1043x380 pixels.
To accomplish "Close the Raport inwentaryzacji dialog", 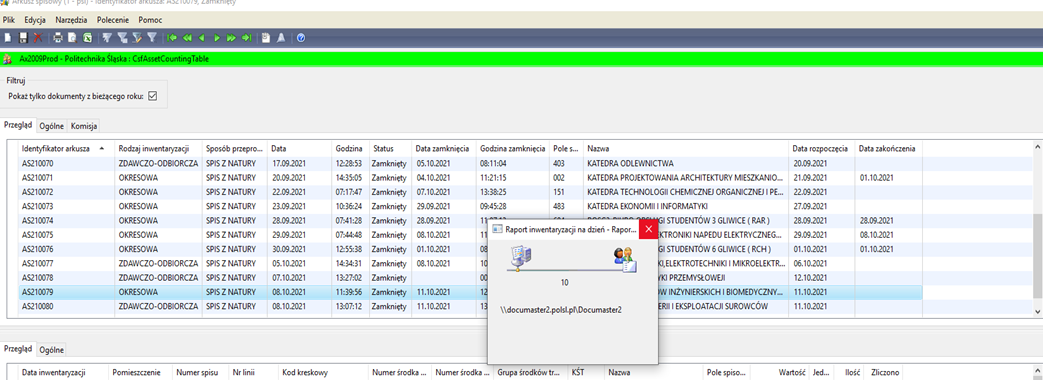I will 649,228.
